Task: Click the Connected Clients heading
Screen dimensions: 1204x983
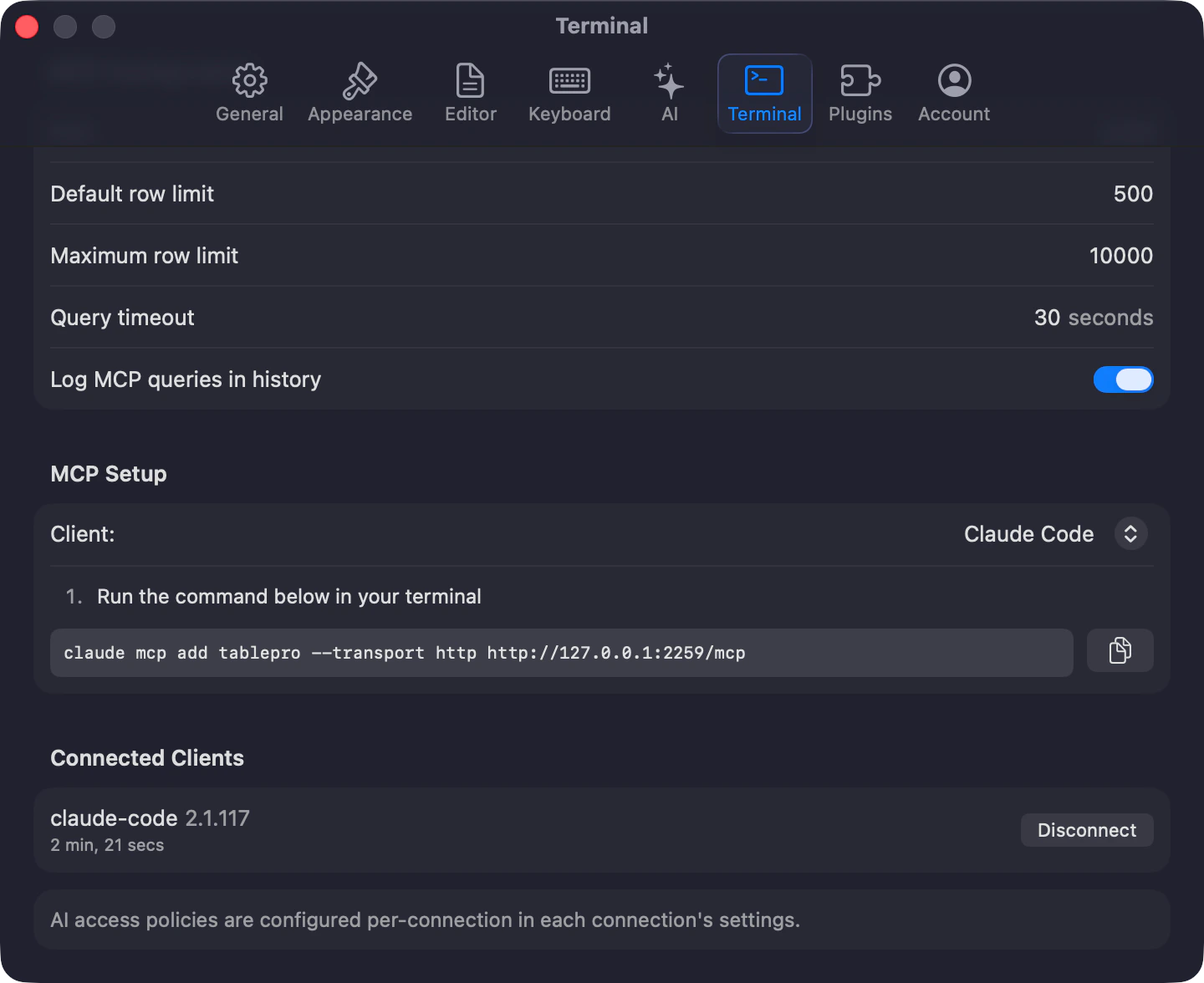Action: pyautogui.click(x=147, y=758)
